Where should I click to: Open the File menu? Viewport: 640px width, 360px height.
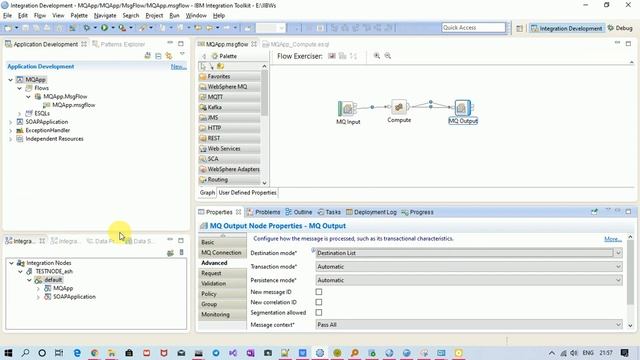[x=7, y=16]
